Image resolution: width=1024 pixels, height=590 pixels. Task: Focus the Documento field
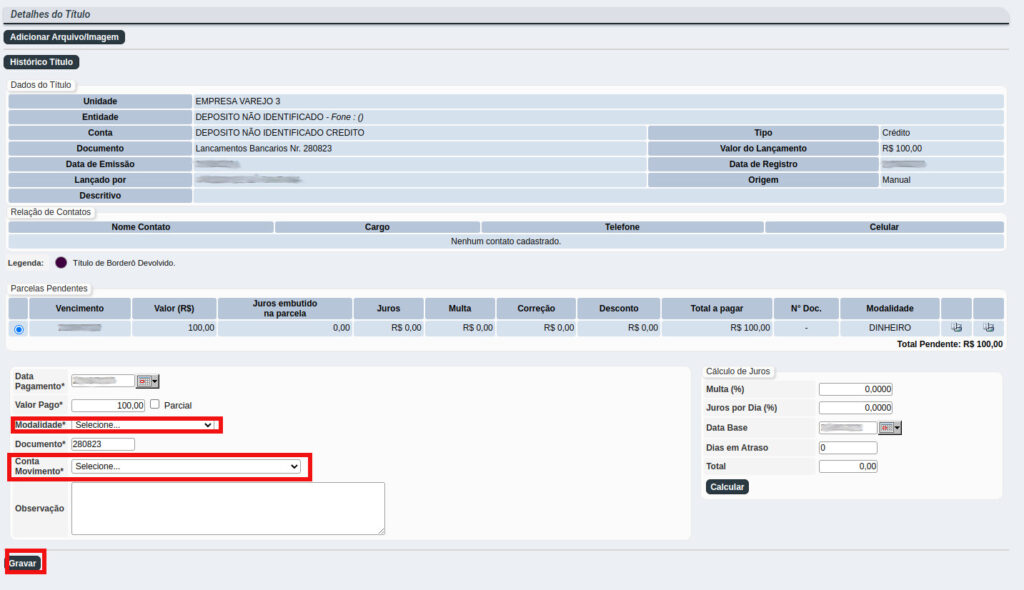tap(102, 444)
